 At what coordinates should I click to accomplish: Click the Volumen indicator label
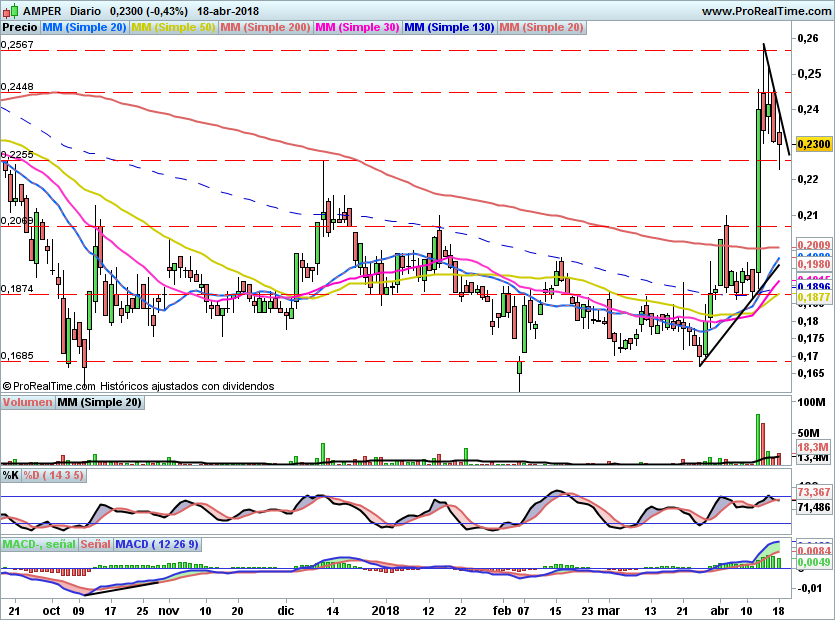click(27, 402)
